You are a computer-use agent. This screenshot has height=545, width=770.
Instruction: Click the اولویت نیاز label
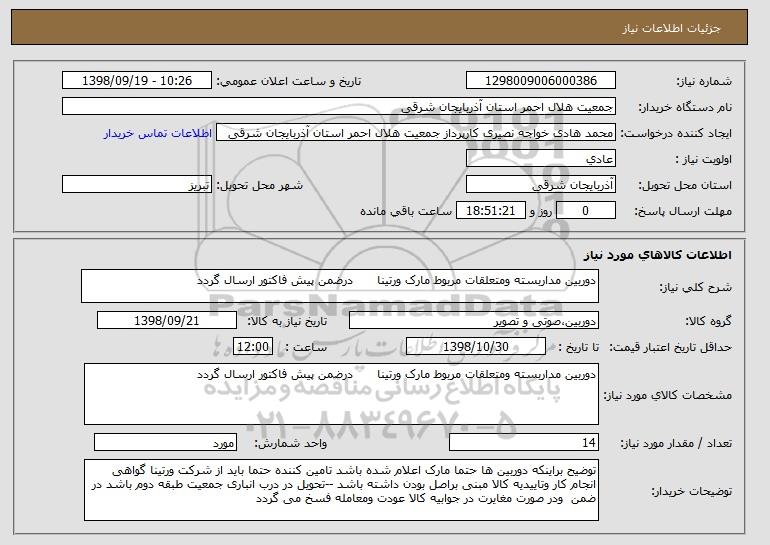703,160
